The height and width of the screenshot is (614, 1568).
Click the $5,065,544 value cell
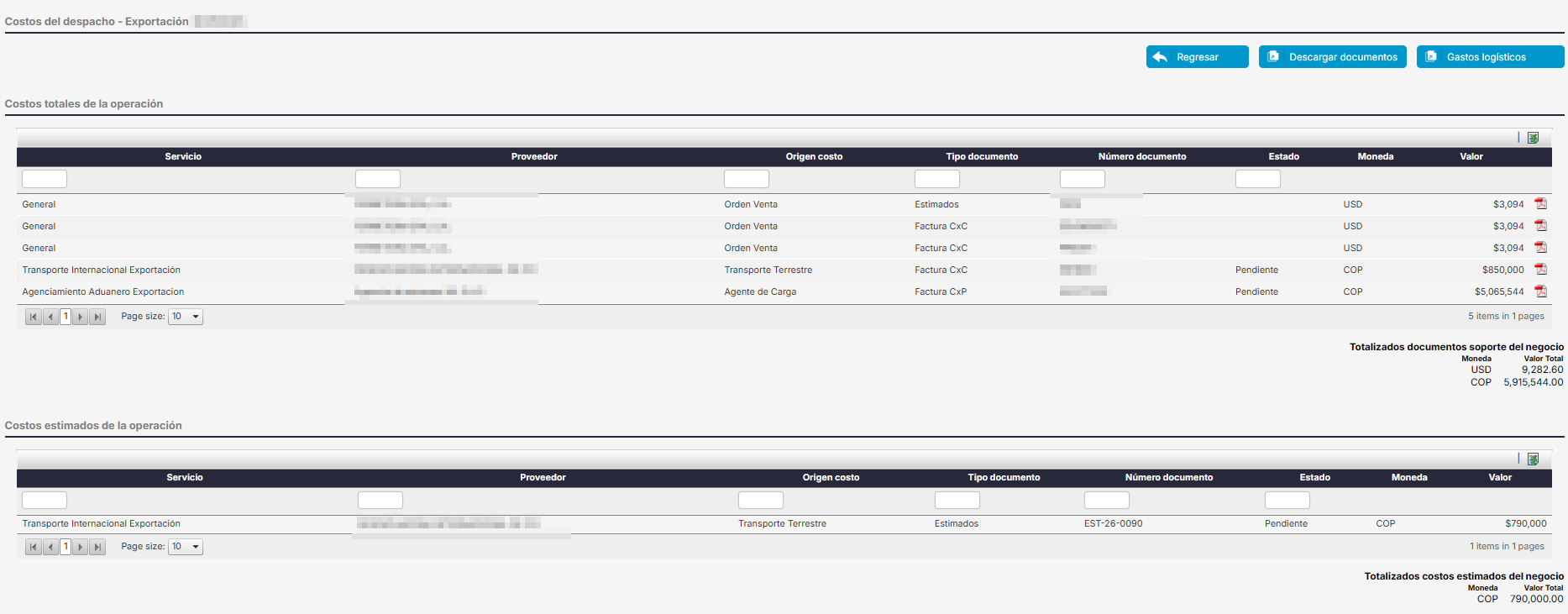point(1499,291)
